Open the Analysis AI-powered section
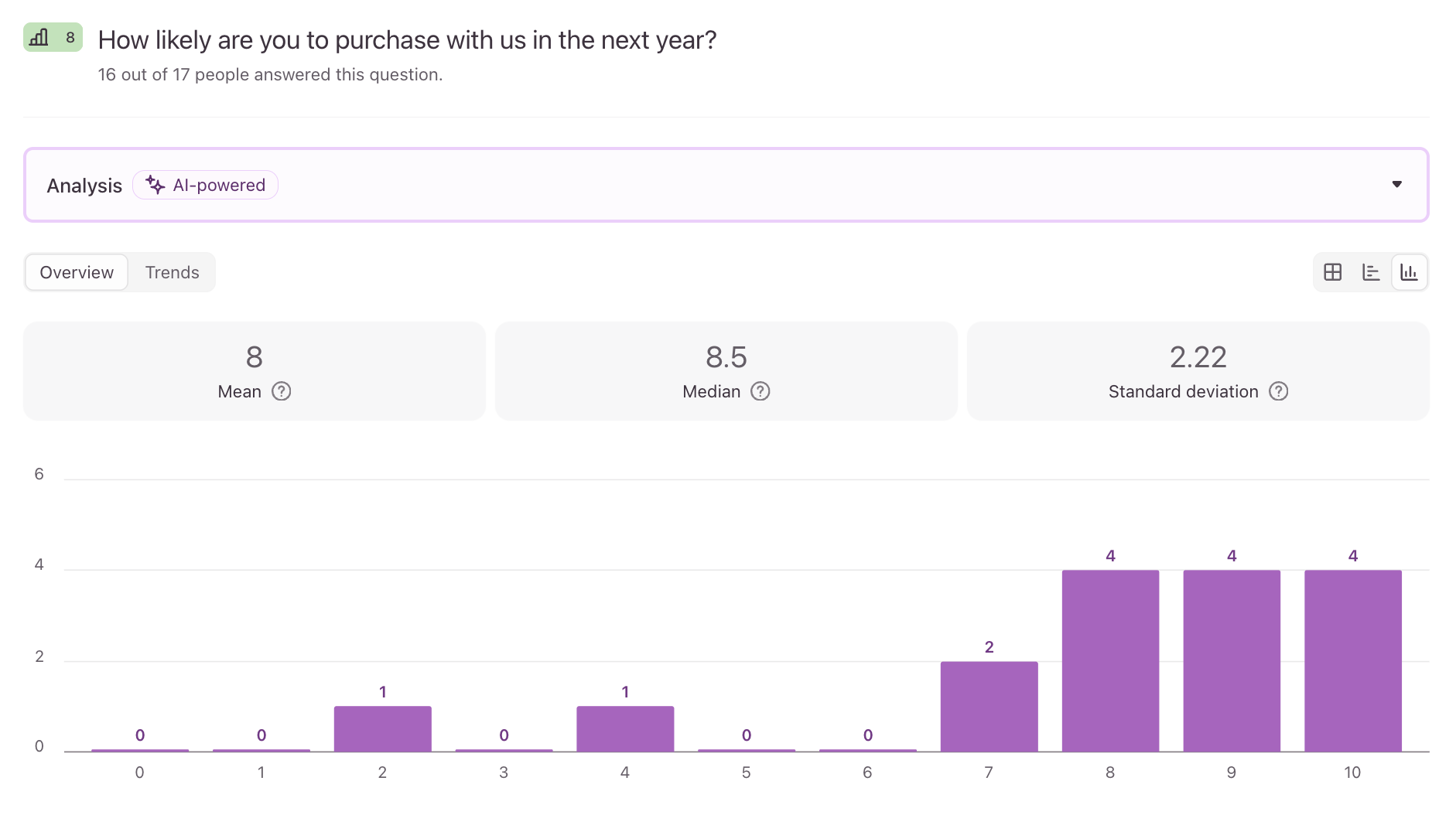The image size is (1456, 832). tap(726, 185)
